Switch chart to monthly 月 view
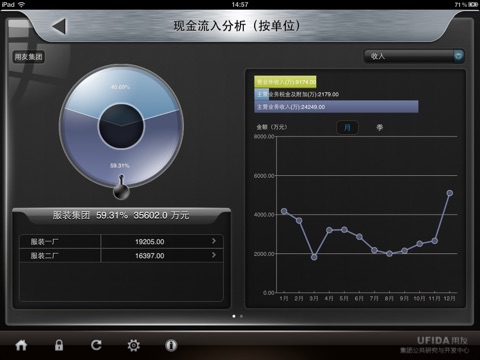Viewport: 480px width, 360px height. [x=347, y=127]
